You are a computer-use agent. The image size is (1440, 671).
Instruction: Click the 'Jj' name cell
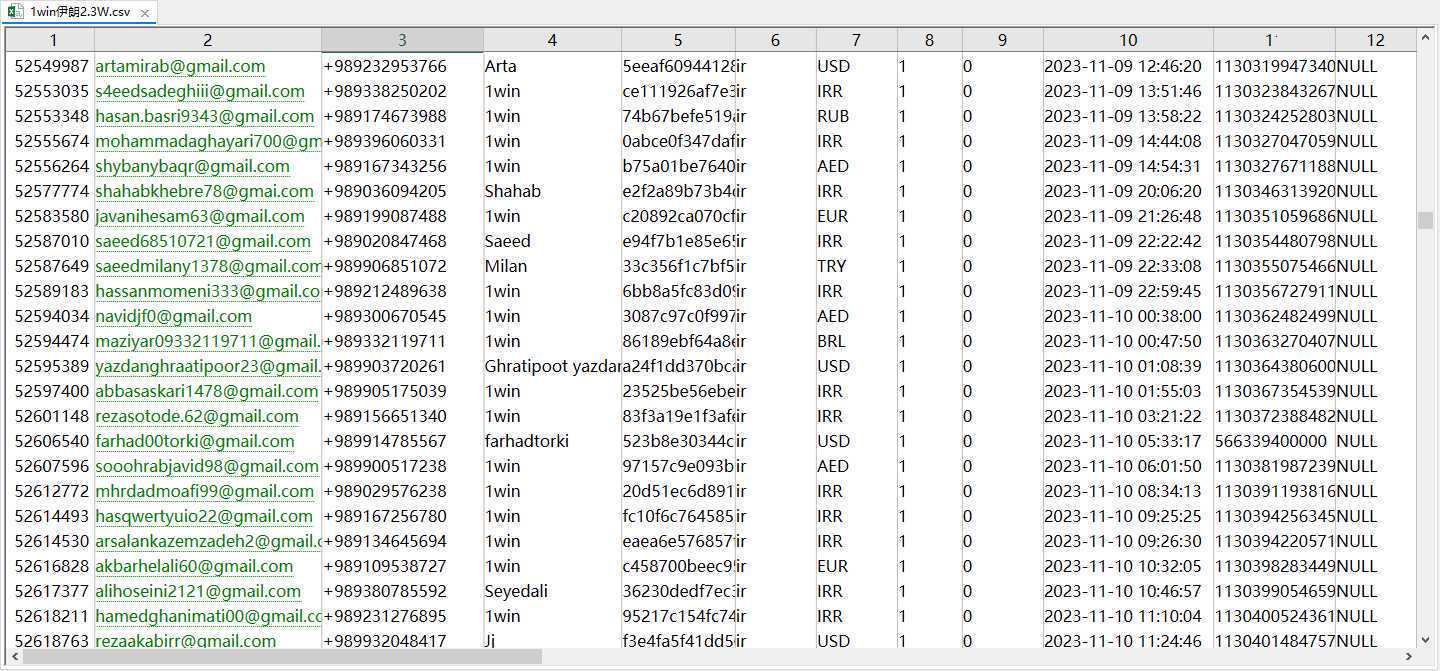552,641
